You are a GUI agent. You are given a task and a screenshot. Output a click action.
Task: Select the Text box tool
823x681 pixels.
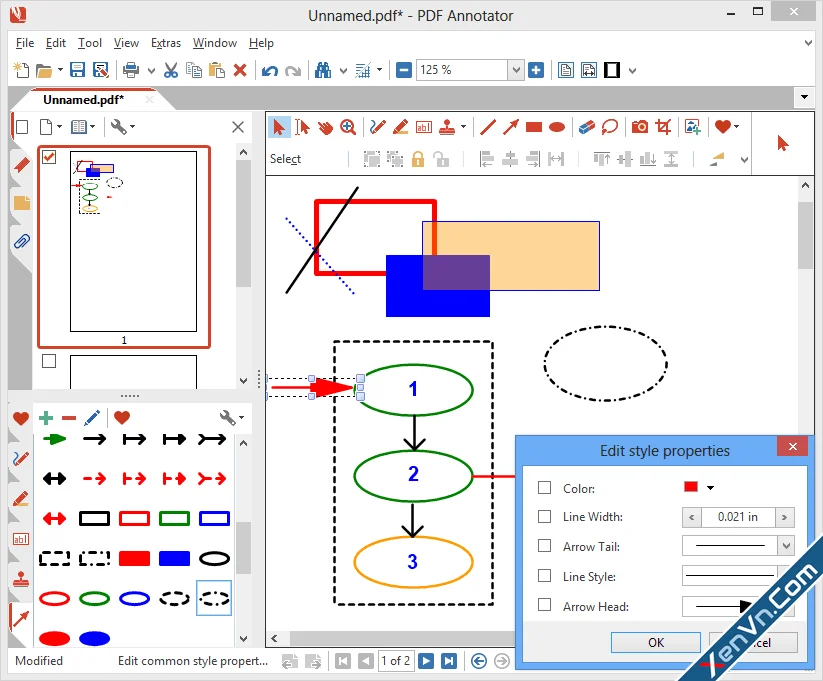(424, 127)
